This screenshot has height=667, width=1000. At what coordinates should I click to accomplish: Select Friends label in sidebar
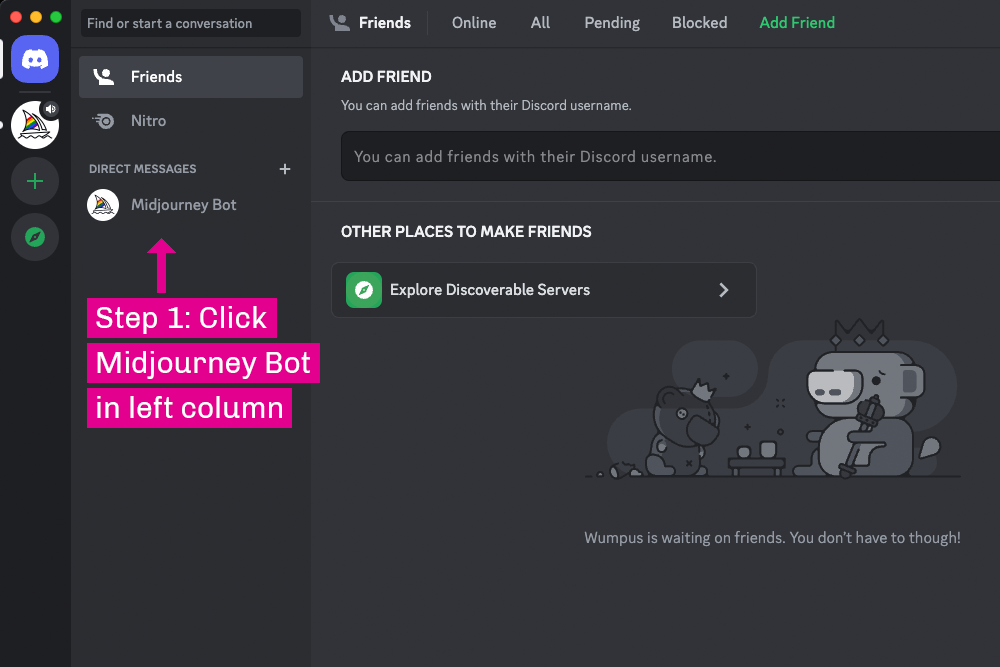pyautogui.click(x=156, y=77)
